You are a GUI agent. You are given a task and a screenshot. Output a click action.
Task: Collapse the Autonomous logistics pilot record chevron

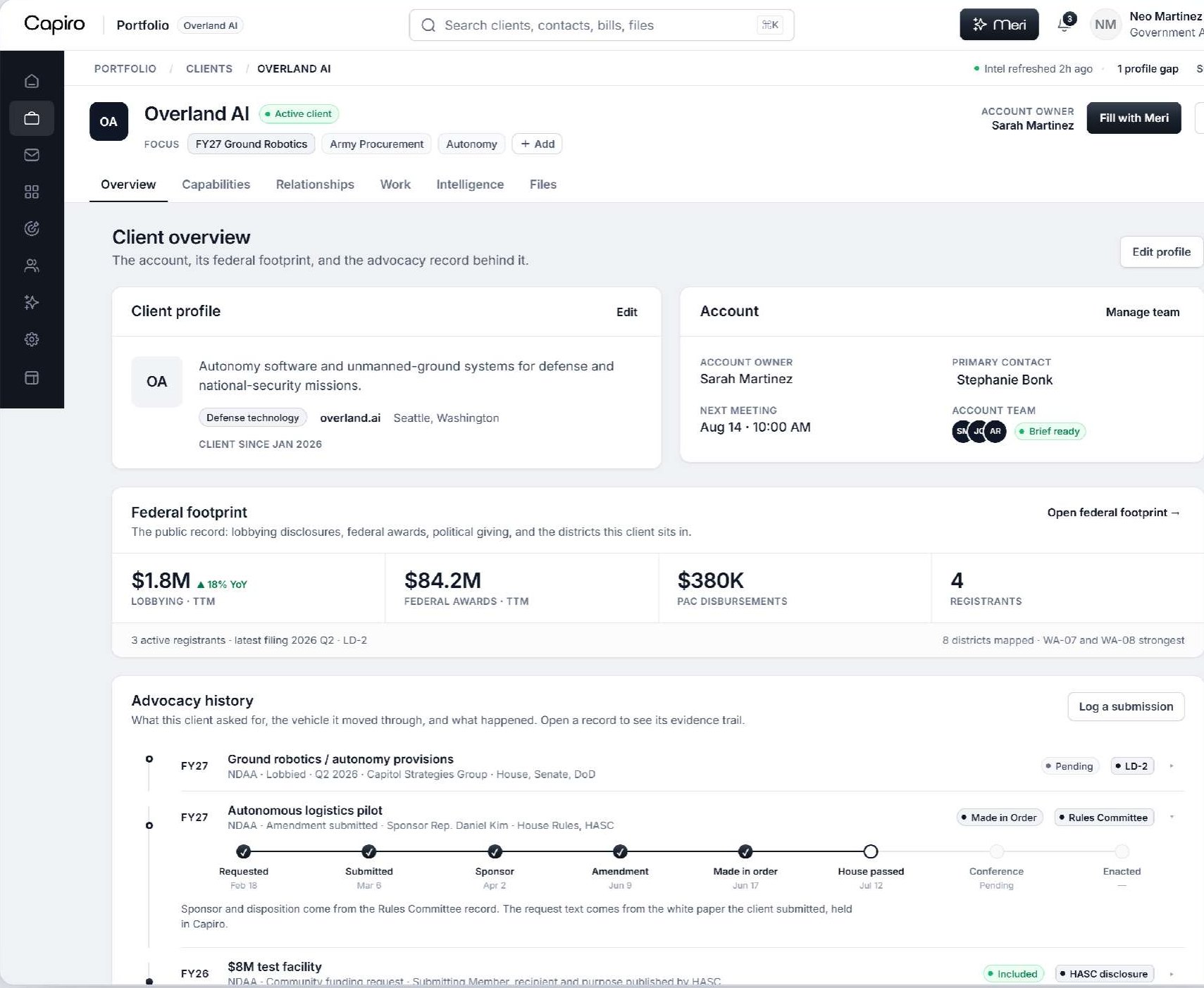coord(1172,817)
